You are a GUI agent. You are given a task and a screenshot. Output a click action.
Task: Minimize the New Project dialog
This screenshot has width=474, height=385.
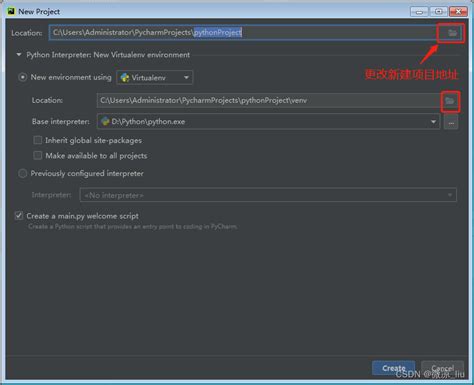point(419,12)
